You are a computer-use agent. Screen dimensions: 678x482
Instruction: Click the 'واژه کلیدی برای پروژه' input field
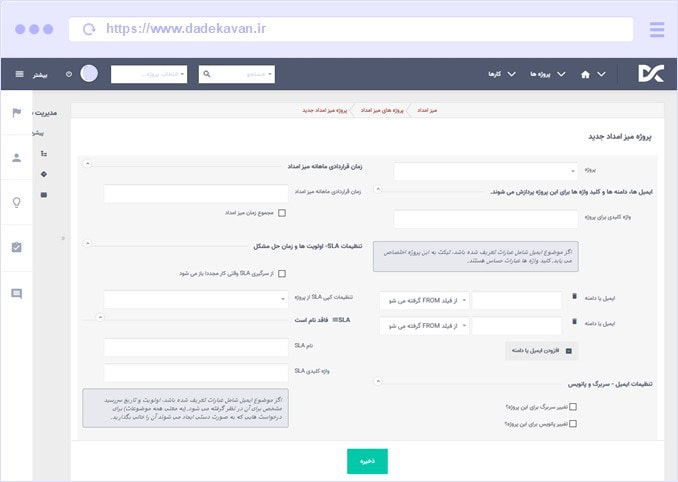[x=486, y=218]
